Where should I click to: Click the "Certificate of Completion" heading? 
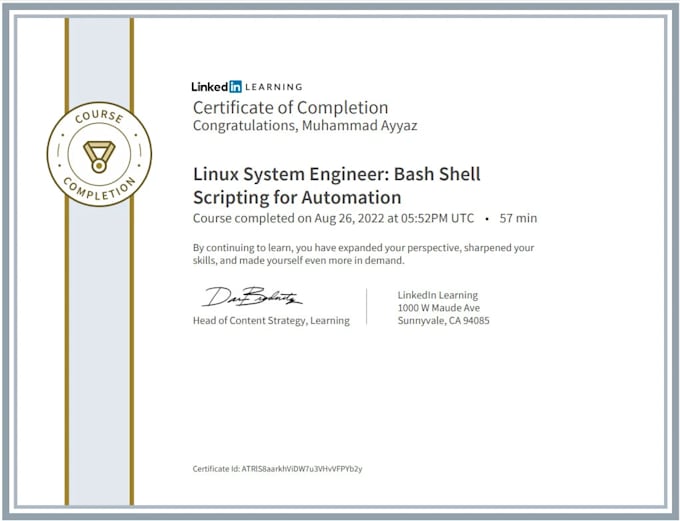tap(291, 108)
